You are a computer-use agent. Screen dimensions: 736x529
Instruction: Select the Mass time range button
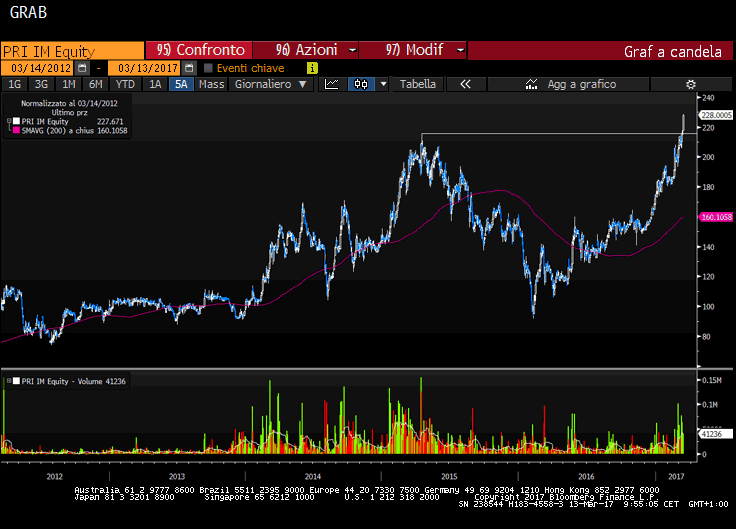211,85
